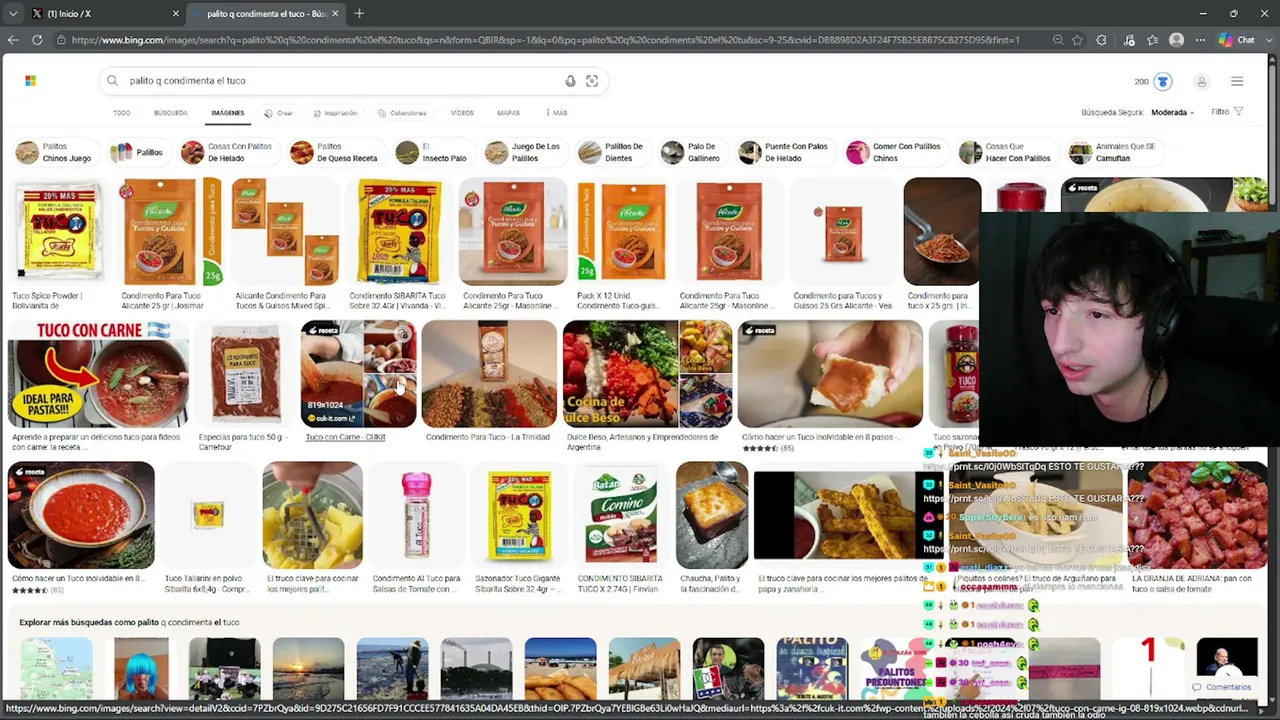This screenshot has height=720, width=1280.
Task: Open the 'Pack X 12 Unid. Condimento Tuco' image
Action: tap(622, 231)
